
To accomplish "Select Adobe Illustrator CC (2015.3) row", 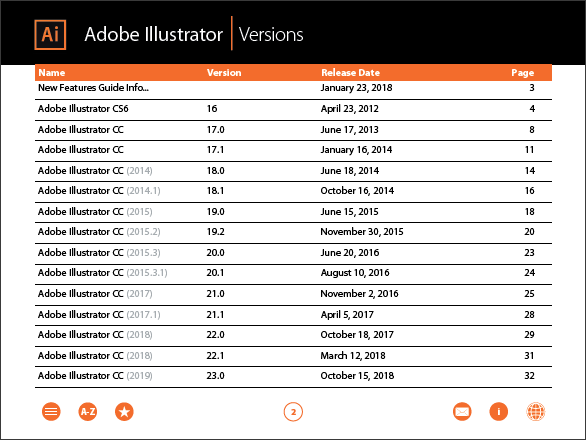I will (293, 253).
